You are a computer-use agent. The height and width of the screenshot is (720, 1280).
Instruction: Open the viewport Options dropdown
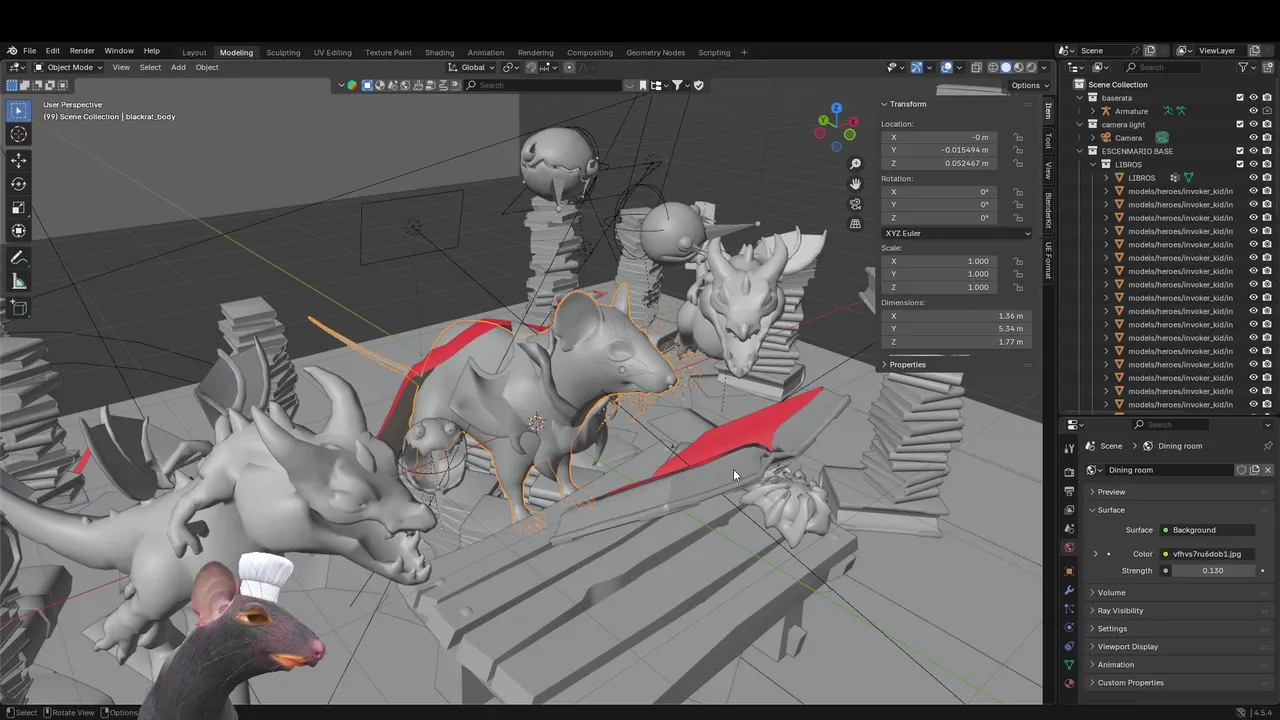tap(1028, 85)
